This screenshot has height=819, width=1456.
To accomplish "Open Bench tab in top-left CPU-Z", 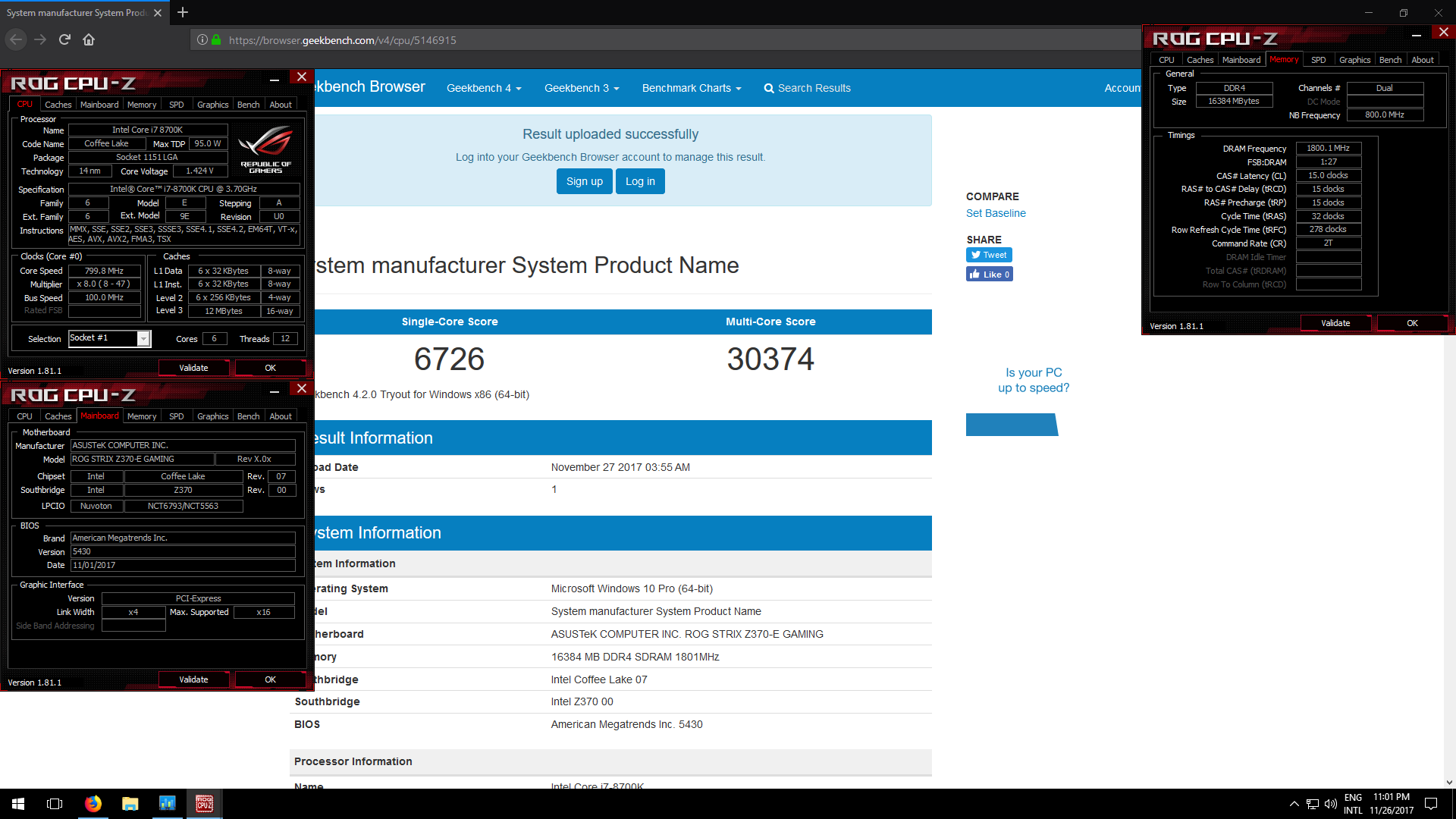I will pos(248,105).
